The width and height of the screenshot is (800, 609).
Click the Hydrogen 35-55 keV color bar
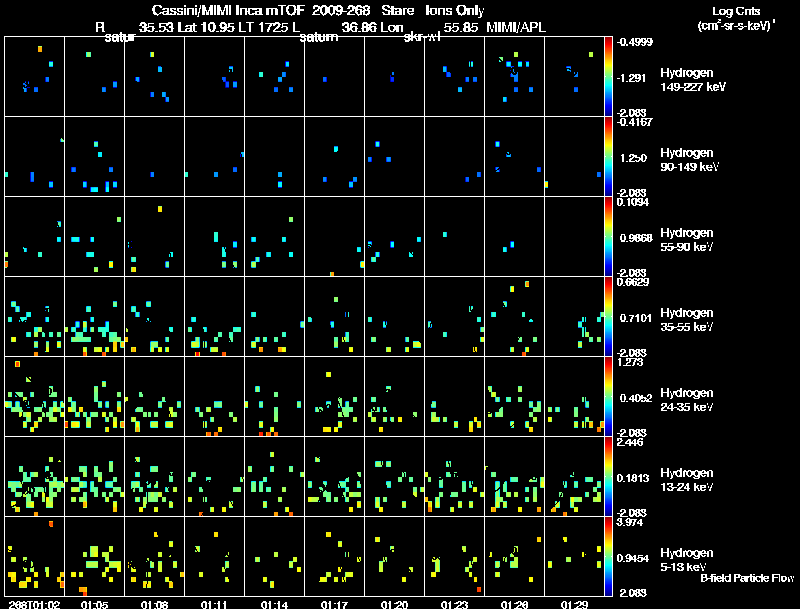coord(608,317)
